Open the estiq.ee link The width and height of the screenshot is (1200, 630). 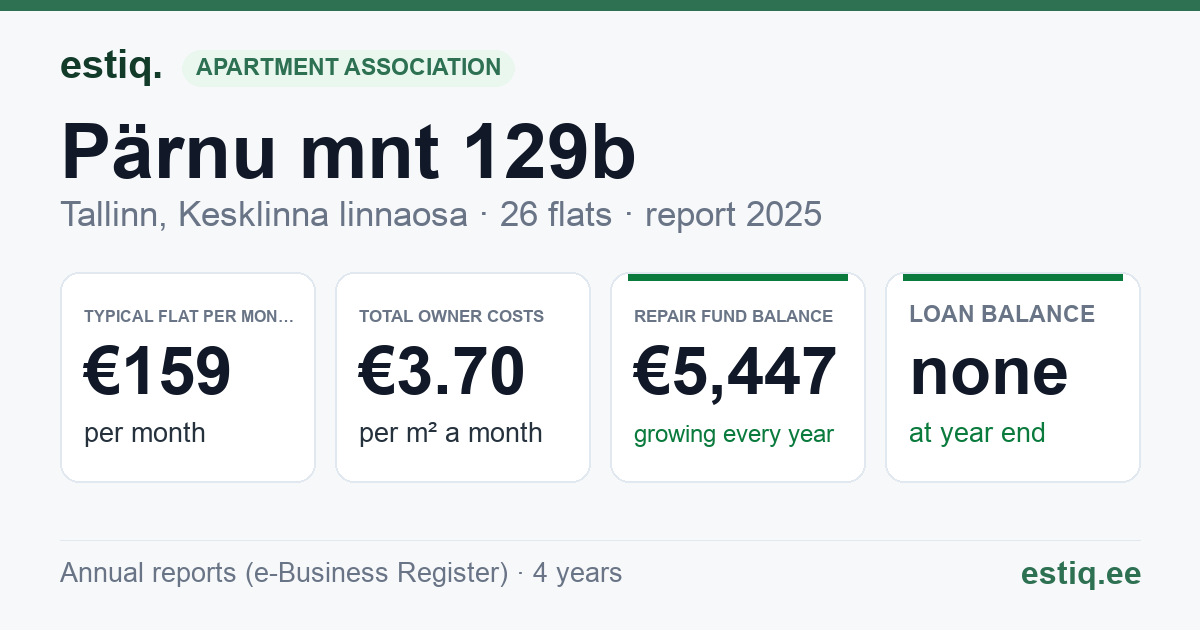[x=1081, y=573]
